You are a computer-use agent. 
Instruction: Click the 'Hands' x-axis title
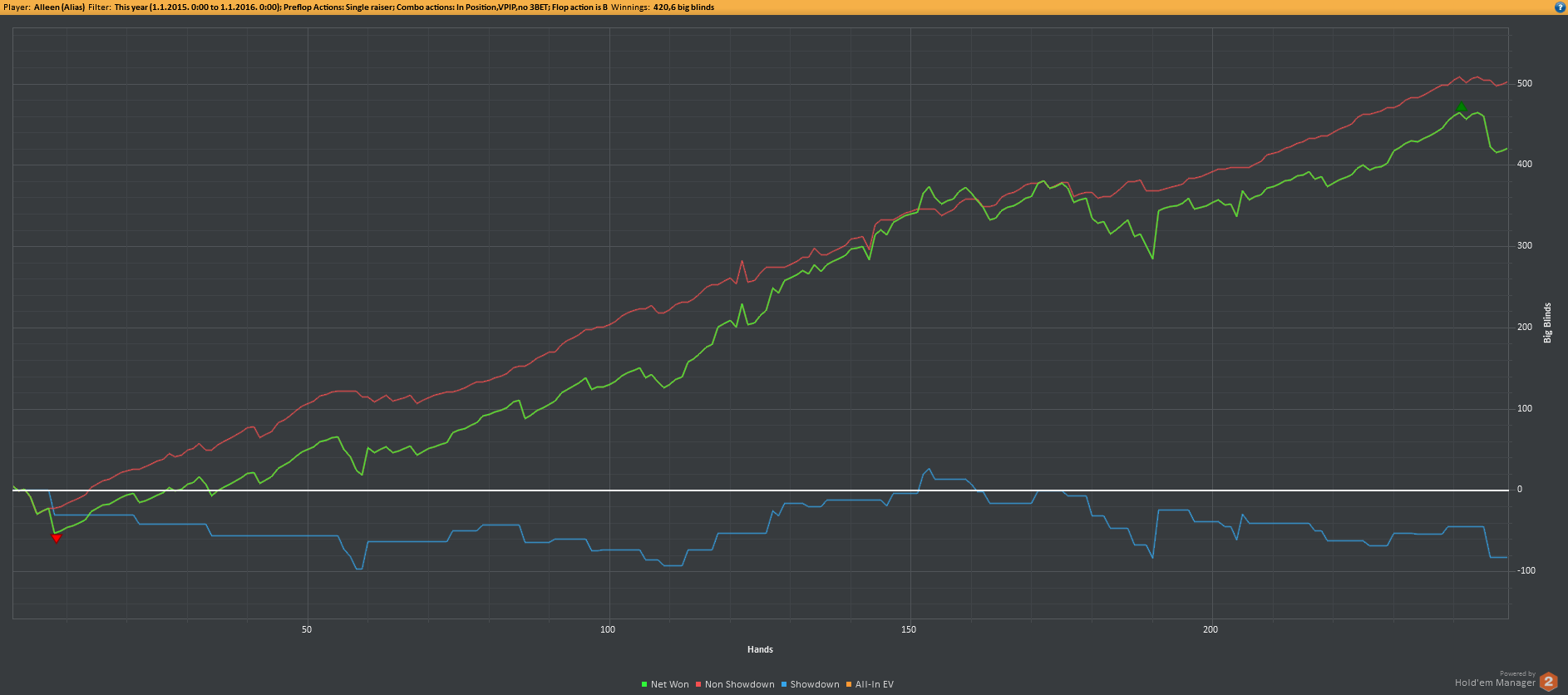(760, 650)
